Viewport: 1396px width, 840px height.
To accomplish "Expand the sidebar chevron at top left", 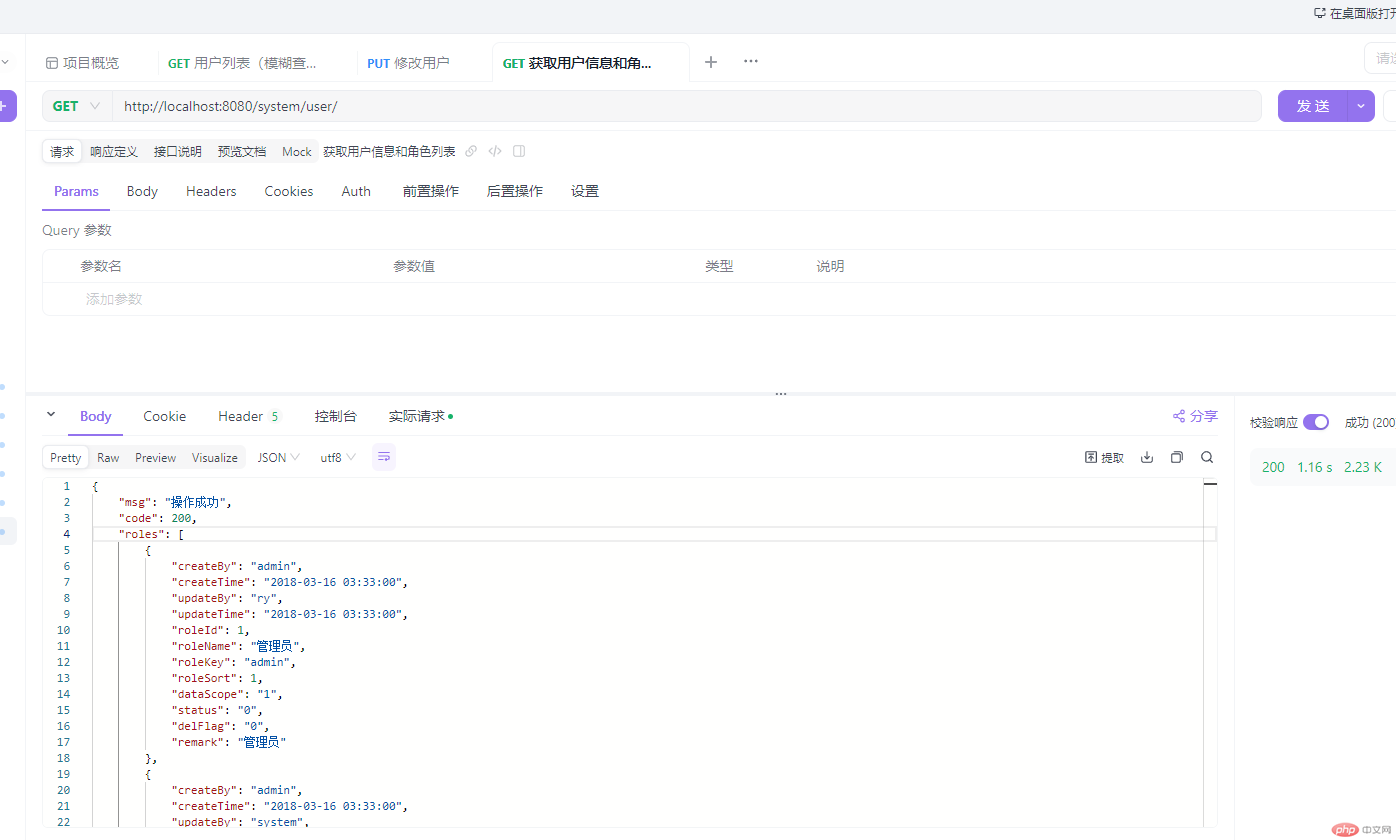I will [5, 62].
